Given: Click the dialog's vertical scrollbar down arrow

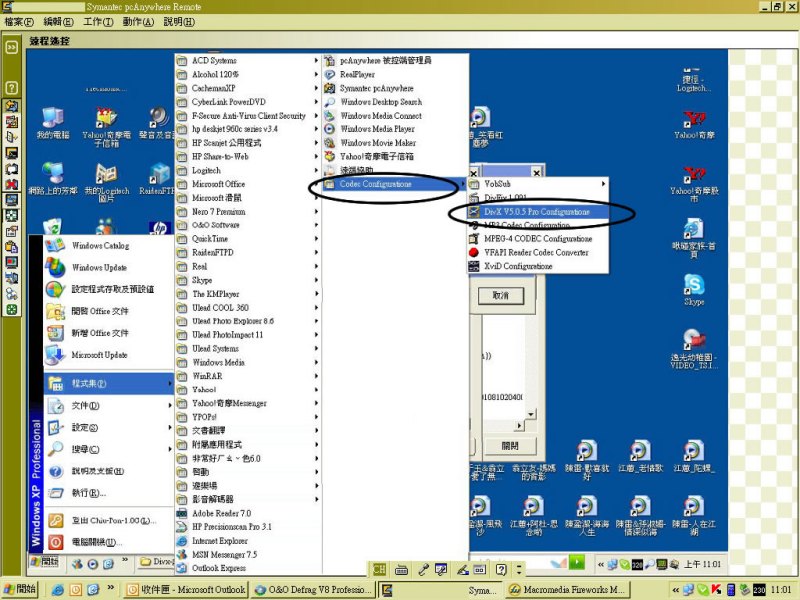Looking at the screenshot, I should [530, 414].
